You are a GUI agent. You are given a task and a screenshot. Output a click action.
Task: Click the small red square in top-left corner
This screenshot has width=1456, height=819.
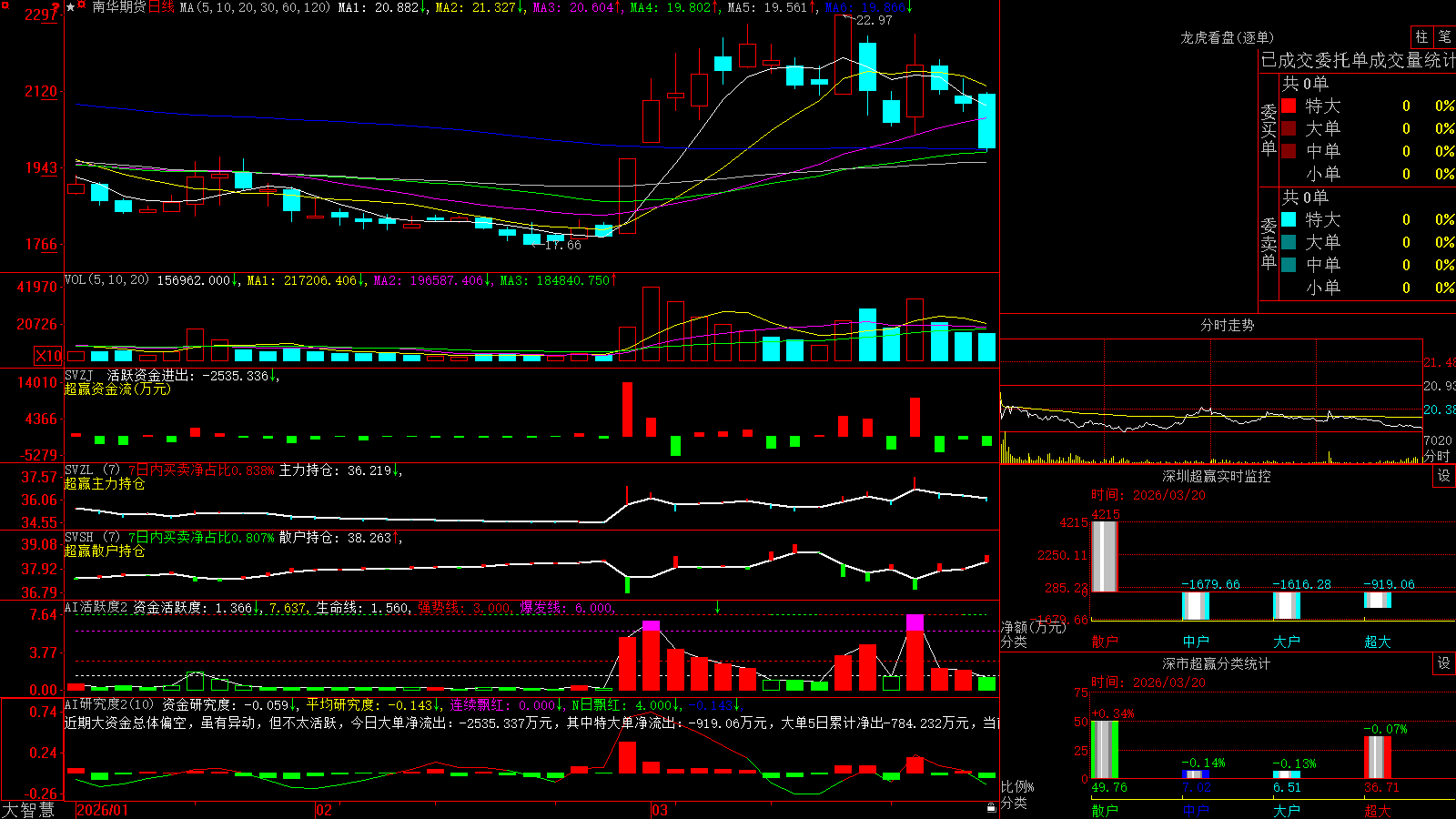pos(5,5)
